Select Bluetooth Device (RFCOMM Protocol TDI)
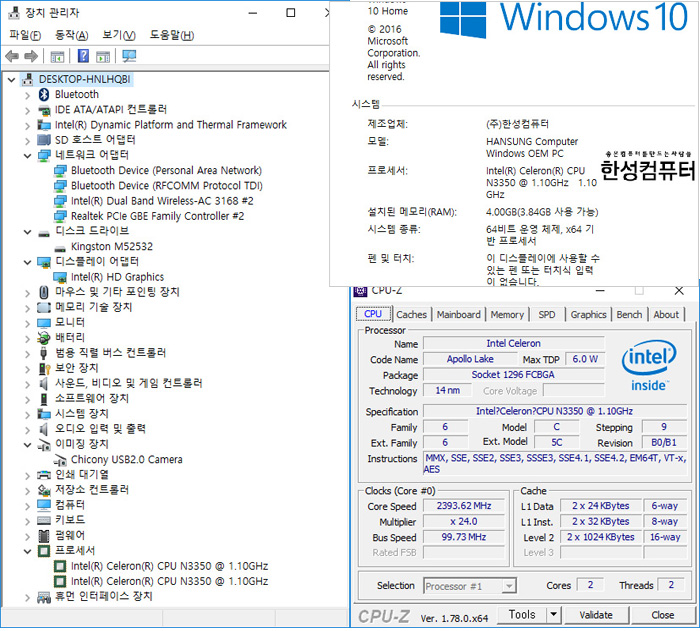This screenshot has height=631, width=700. coord(167,186)
